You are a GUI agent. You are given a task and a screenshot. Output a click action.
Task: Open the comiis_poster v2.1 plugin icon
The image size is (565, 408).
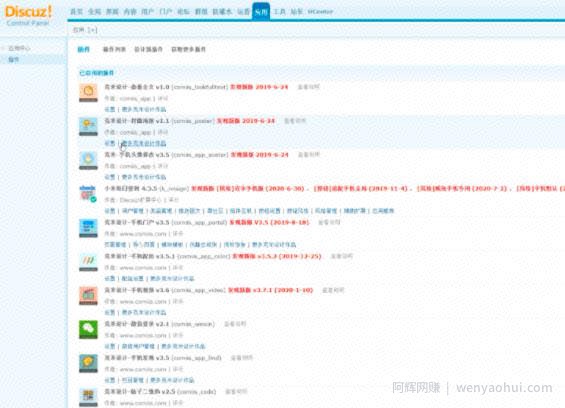pyautogui.click(x=88, y=126)
